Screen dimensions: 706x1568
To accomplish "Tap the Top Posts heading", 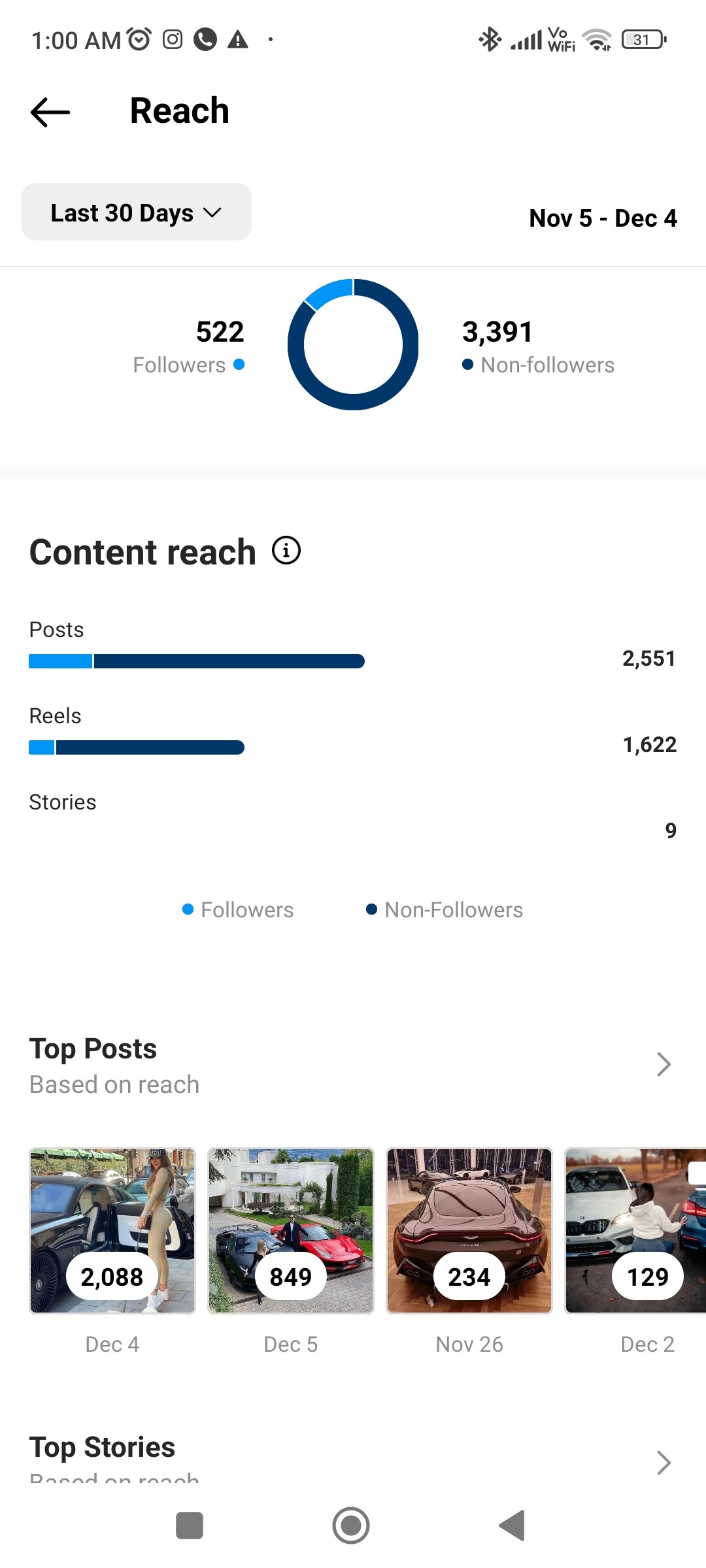I will 93,1049.
